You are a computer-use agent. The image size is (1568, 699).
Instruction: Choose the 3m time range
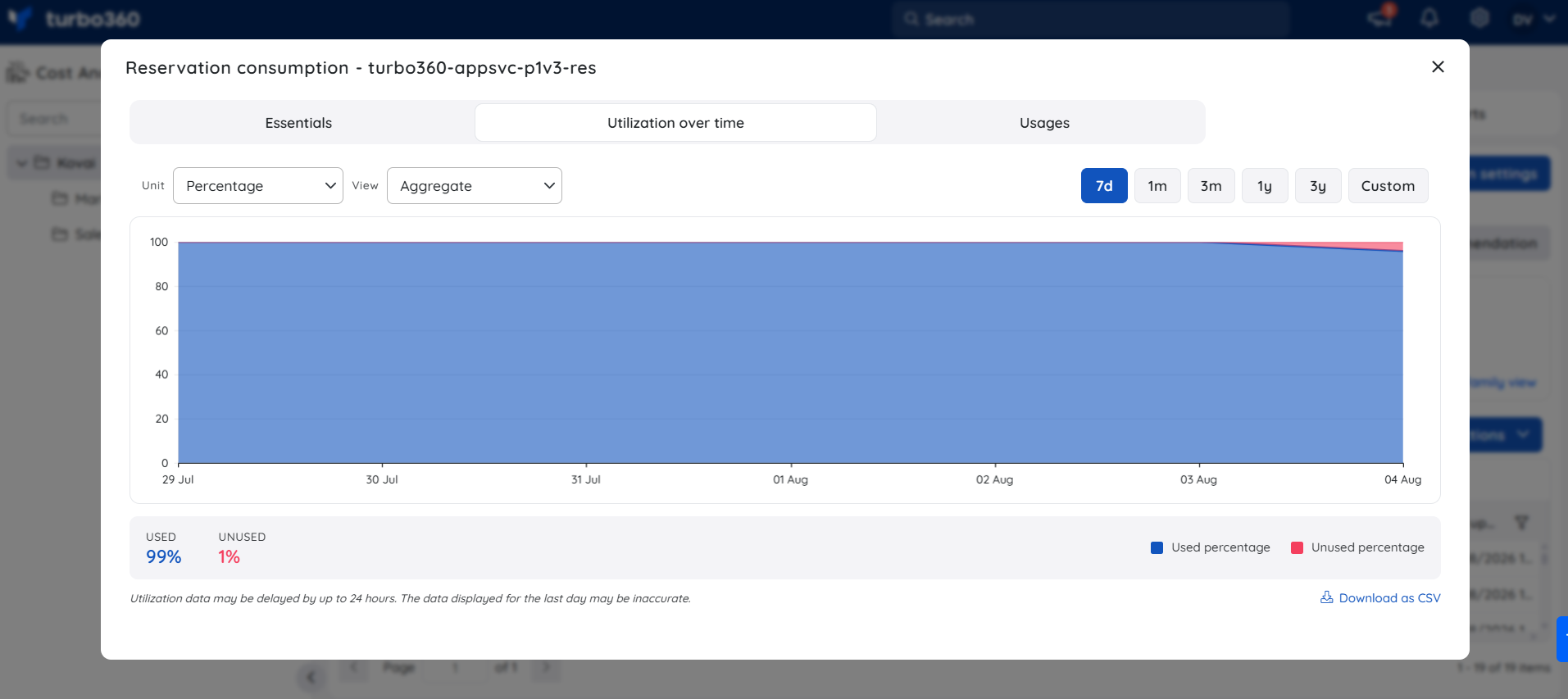point(1211,186)
